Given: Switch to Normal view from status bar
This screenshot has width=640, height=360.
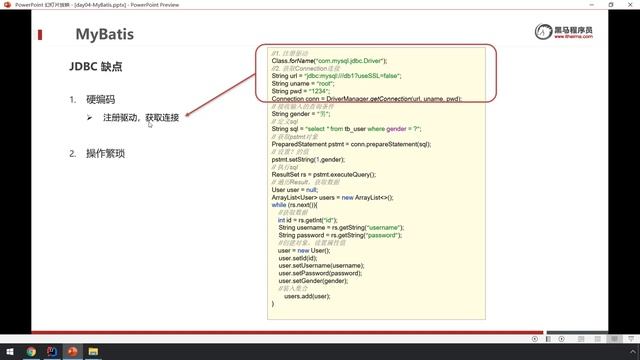Looking at the screenshot, I should click(581, 339).
